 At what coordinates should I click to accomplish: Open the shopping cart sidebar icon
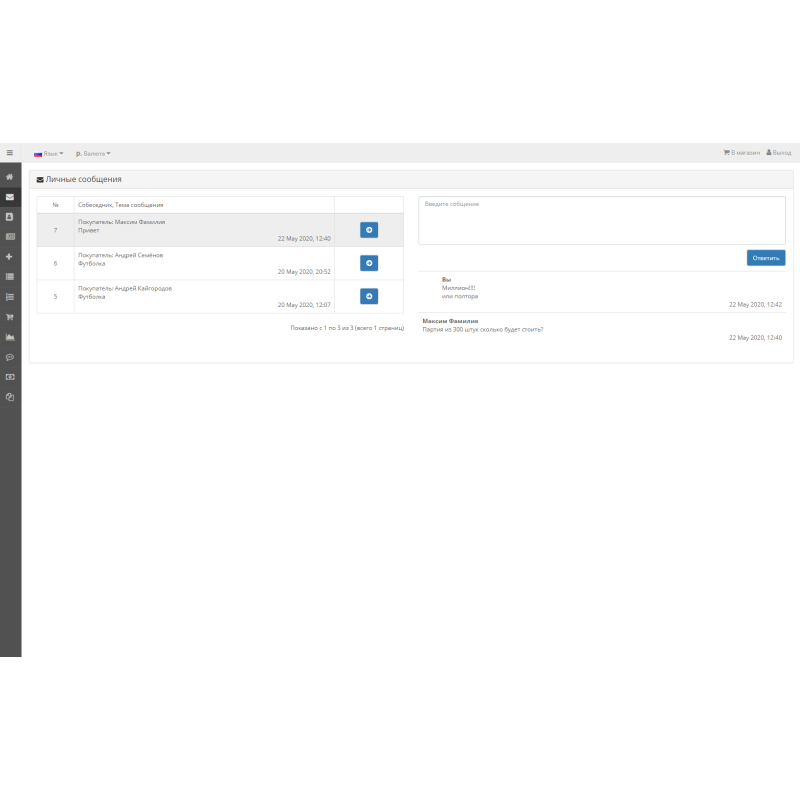tap(10, 316)
